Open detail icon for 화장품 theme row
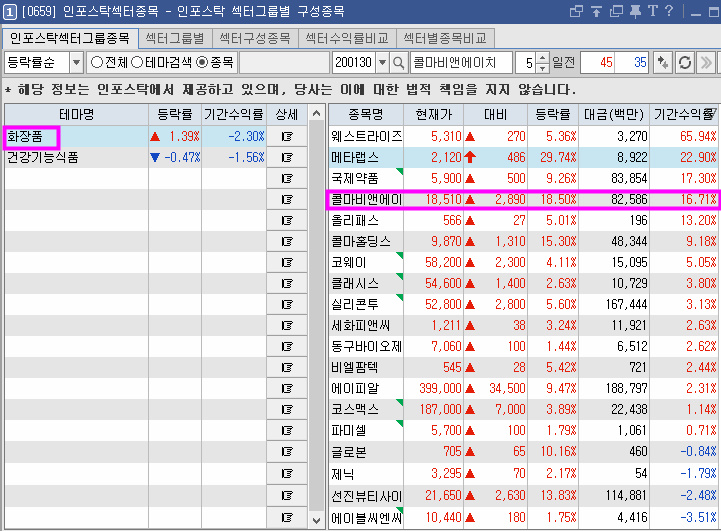Image resolution: width=721 pixels, height=531 pixels. [x=287, y=136]
